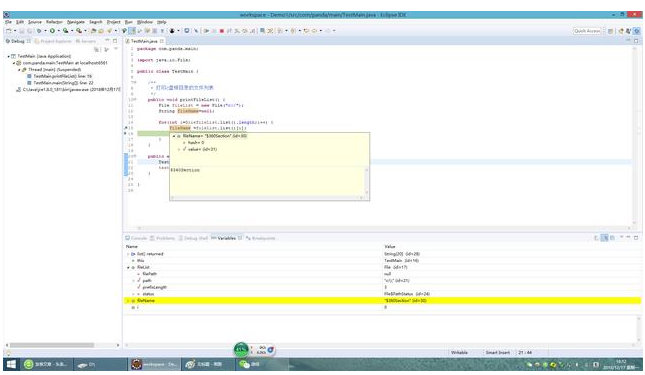Image resolution: width=645 pixels, height=375 pixels.
Task: Select the Debug view tab
Action: (x=18, y=41)
